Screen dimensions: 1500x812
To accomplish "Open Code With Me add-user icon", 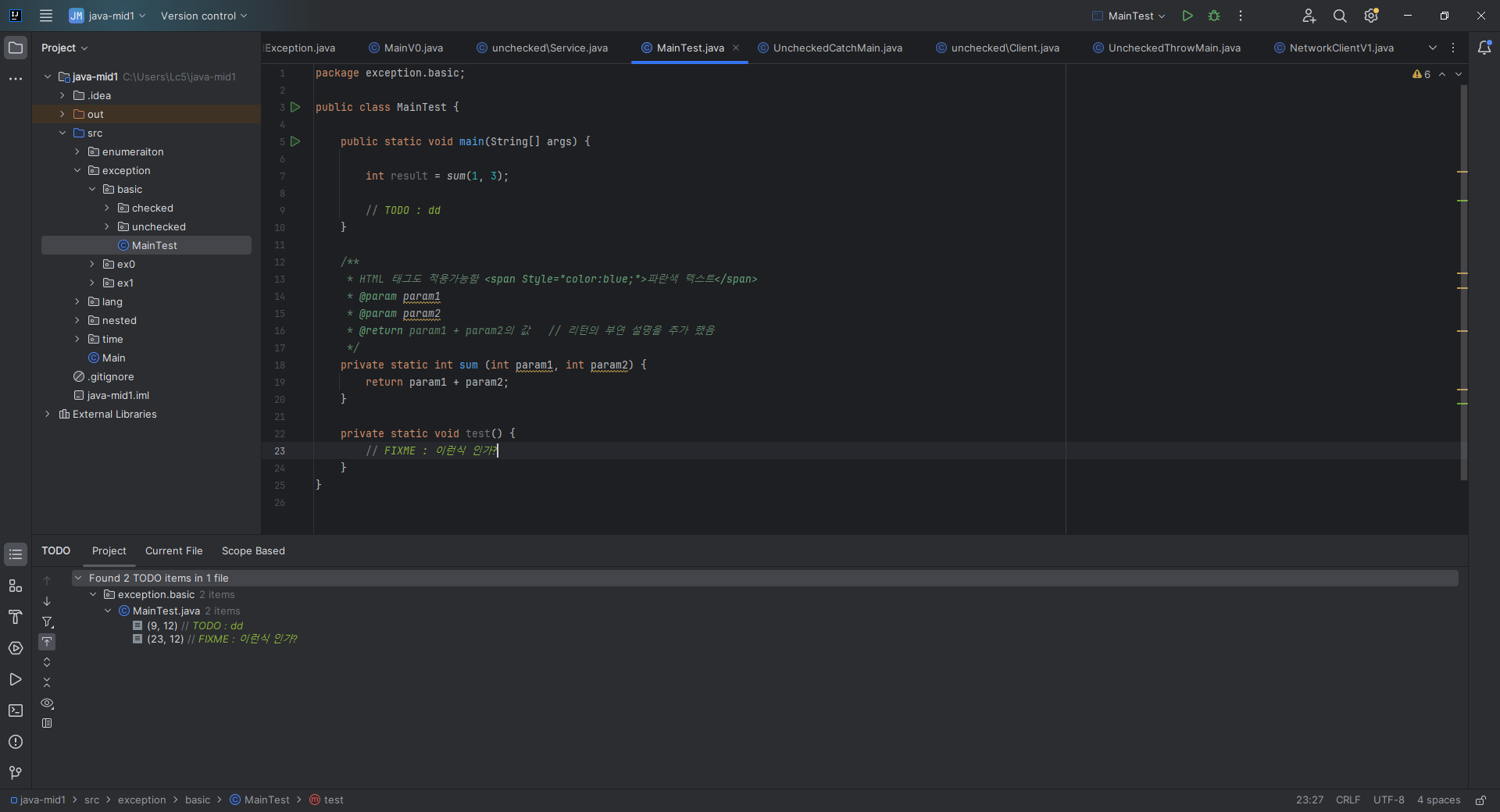I will tap(1309, 16).
